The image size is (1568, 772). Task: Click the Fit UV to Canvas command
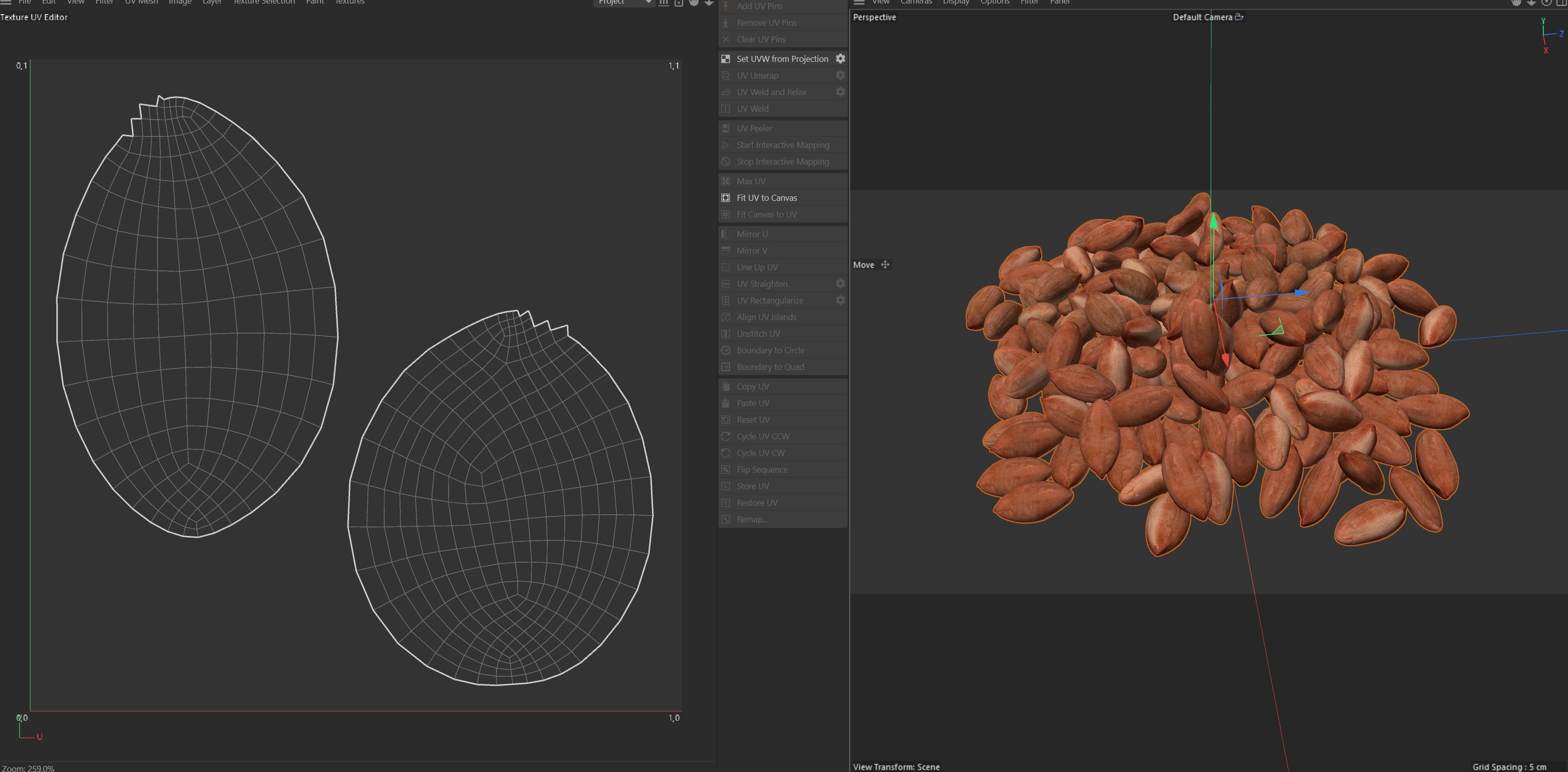coord(766,198)
